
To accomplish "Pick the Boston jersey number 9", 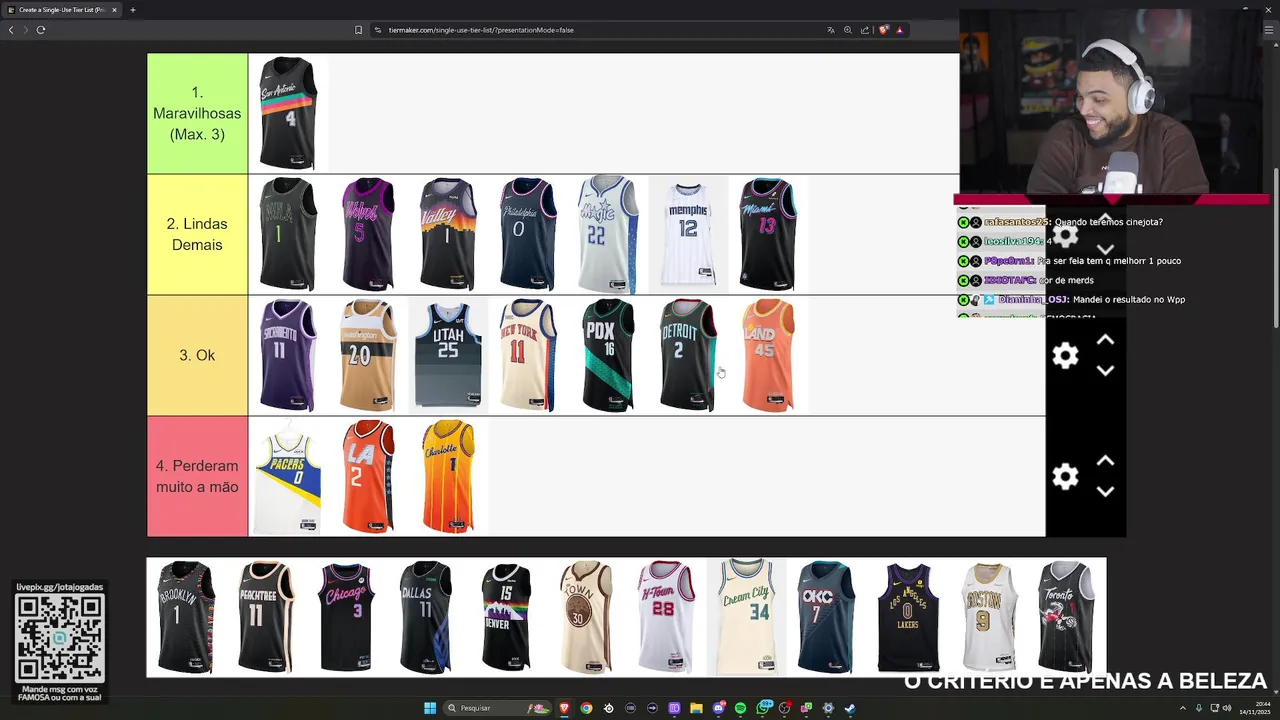I will pos(988,617).
